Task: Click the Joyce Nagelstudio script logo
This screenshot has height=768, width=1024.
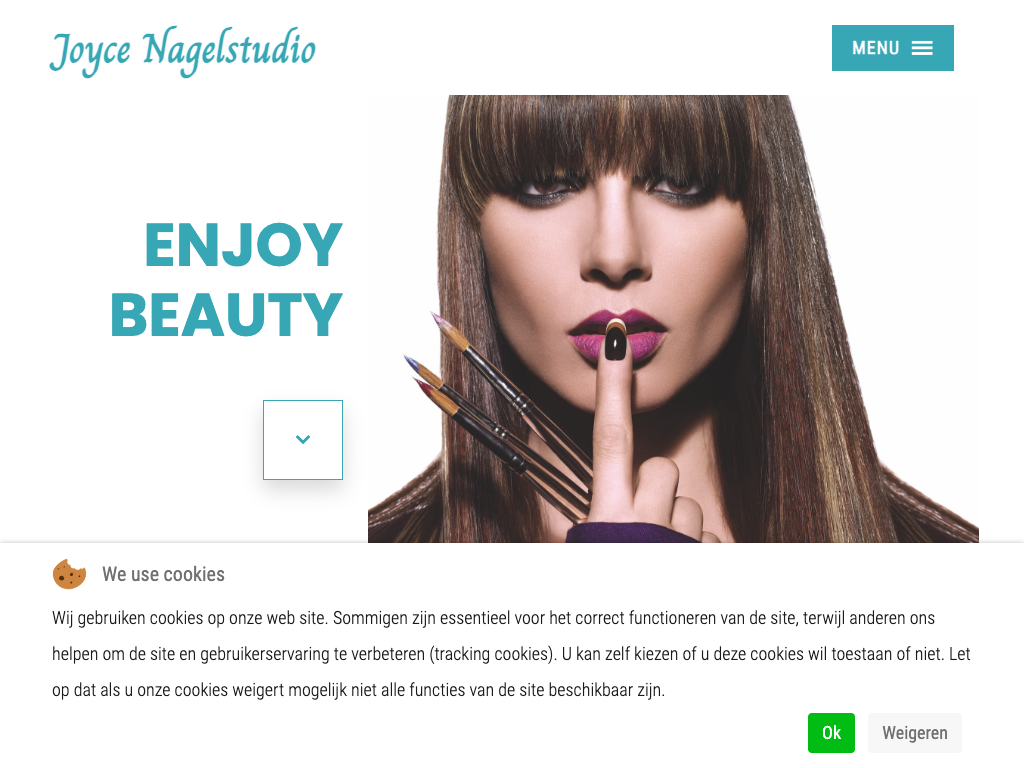Action: point(182,51)
